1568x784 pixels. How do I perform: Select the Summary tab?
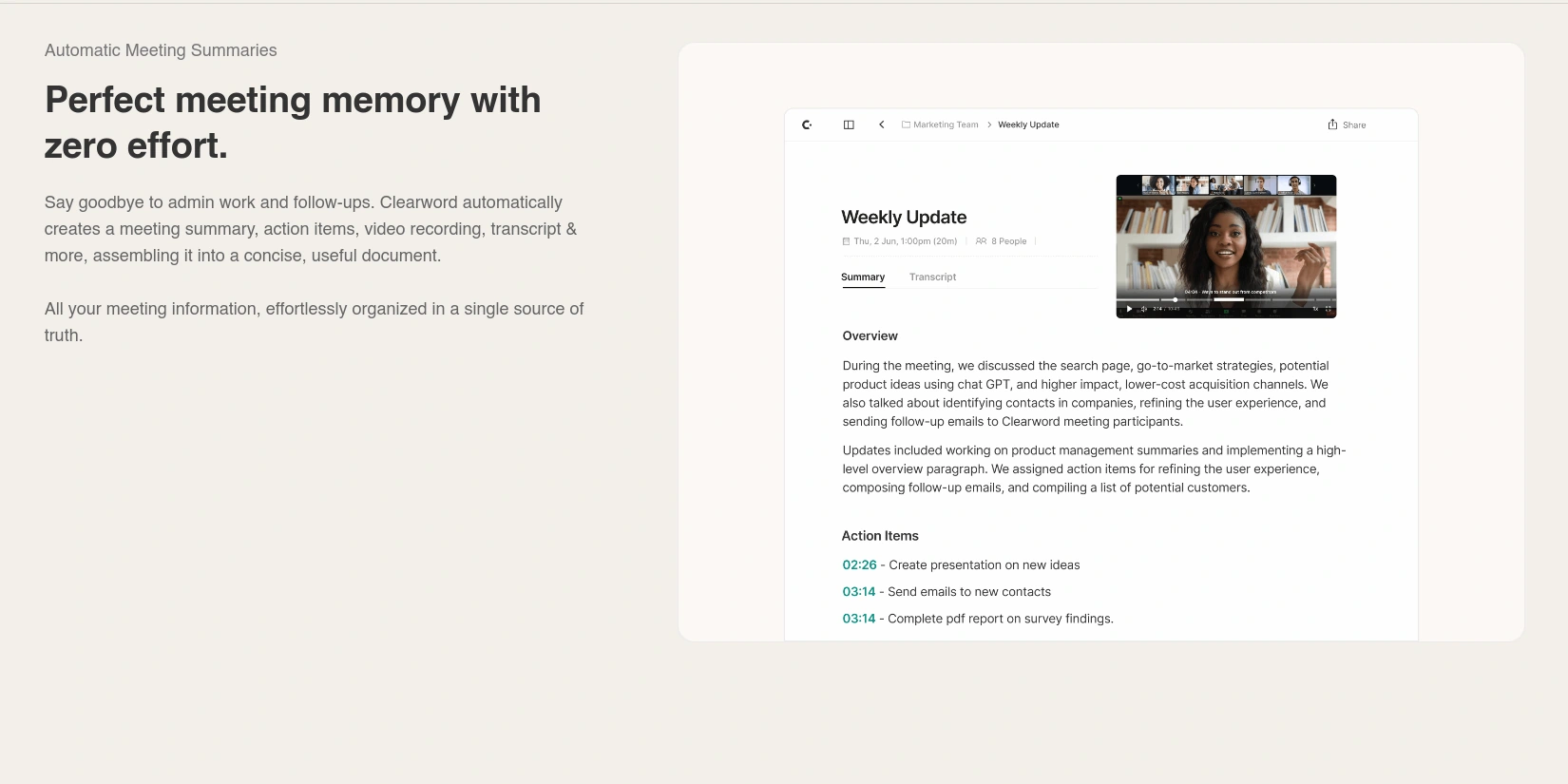863,277
